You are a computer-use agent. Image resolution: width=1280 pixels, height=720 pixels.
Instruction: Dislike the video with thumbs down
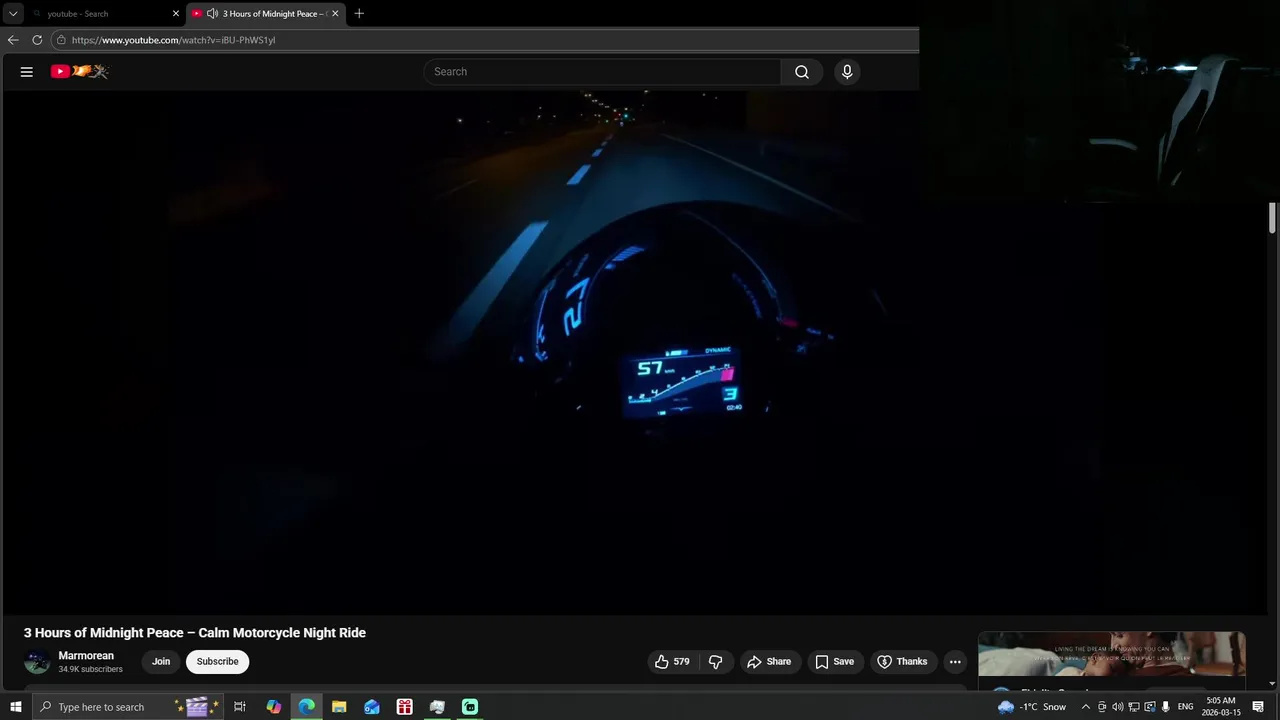[715, 662]
